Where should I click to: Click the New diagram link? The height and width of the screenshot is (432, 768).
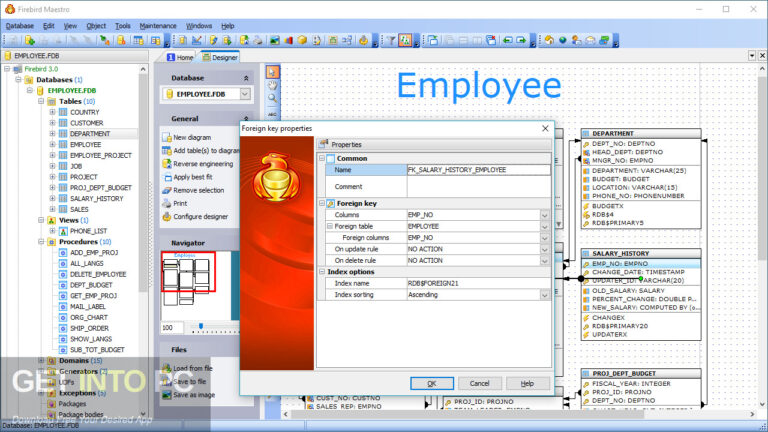(x=192, y=138)
